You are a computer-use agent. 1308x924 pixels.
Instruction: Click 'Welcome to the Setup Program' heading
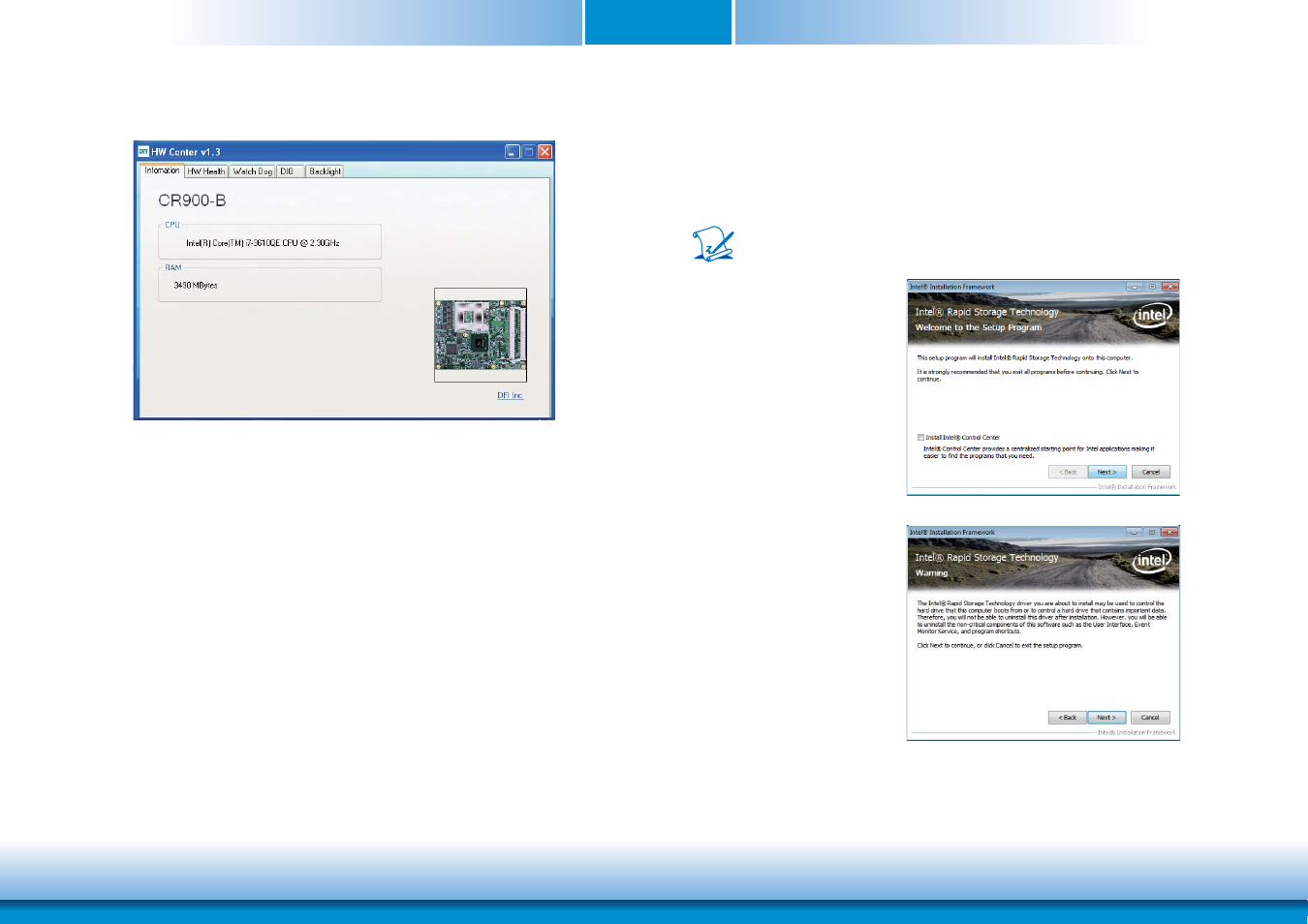(979, 327)
